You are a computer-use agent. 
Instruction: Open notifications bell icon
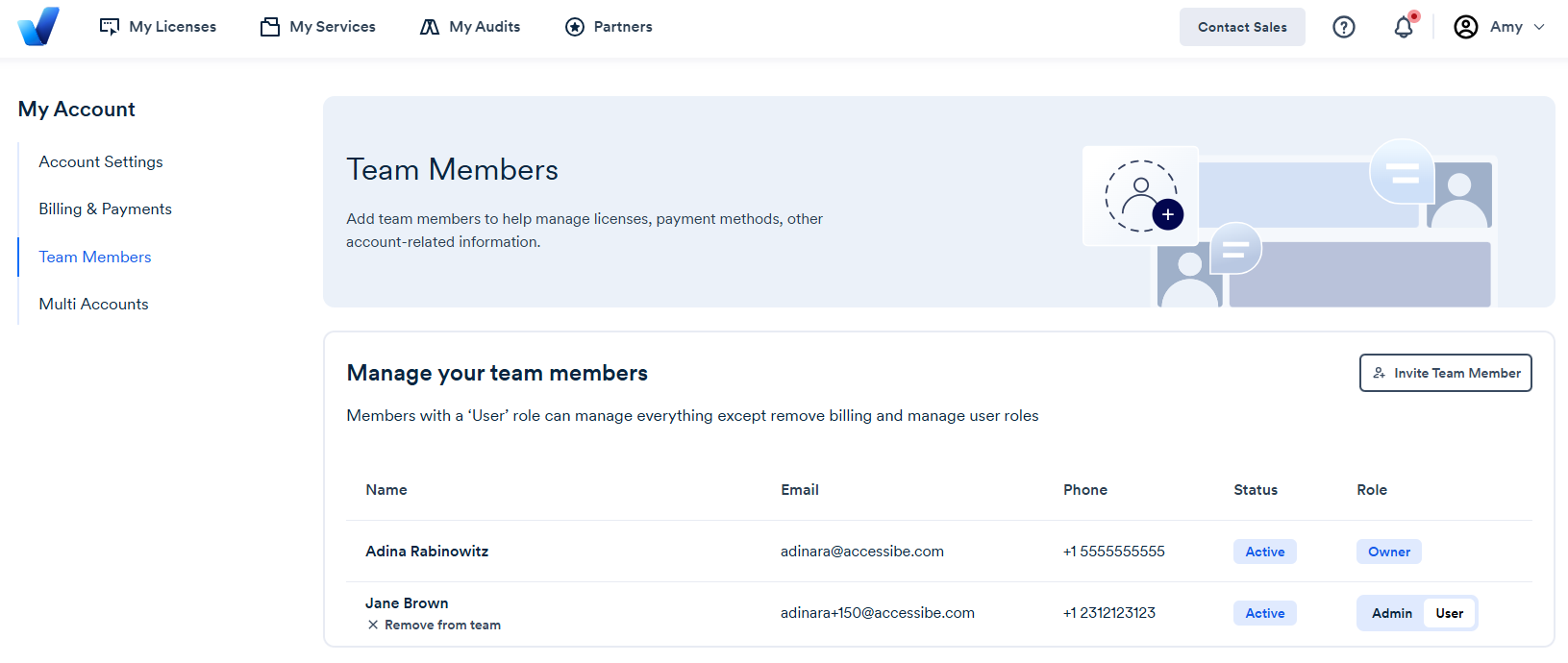click(1404, 27)
